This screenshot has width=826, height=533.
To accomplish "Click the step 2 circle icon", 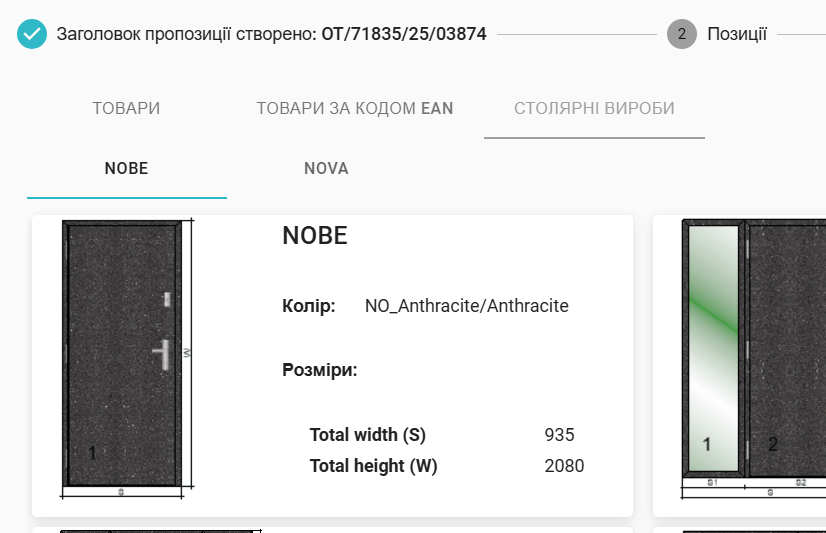I will (682, 34).
